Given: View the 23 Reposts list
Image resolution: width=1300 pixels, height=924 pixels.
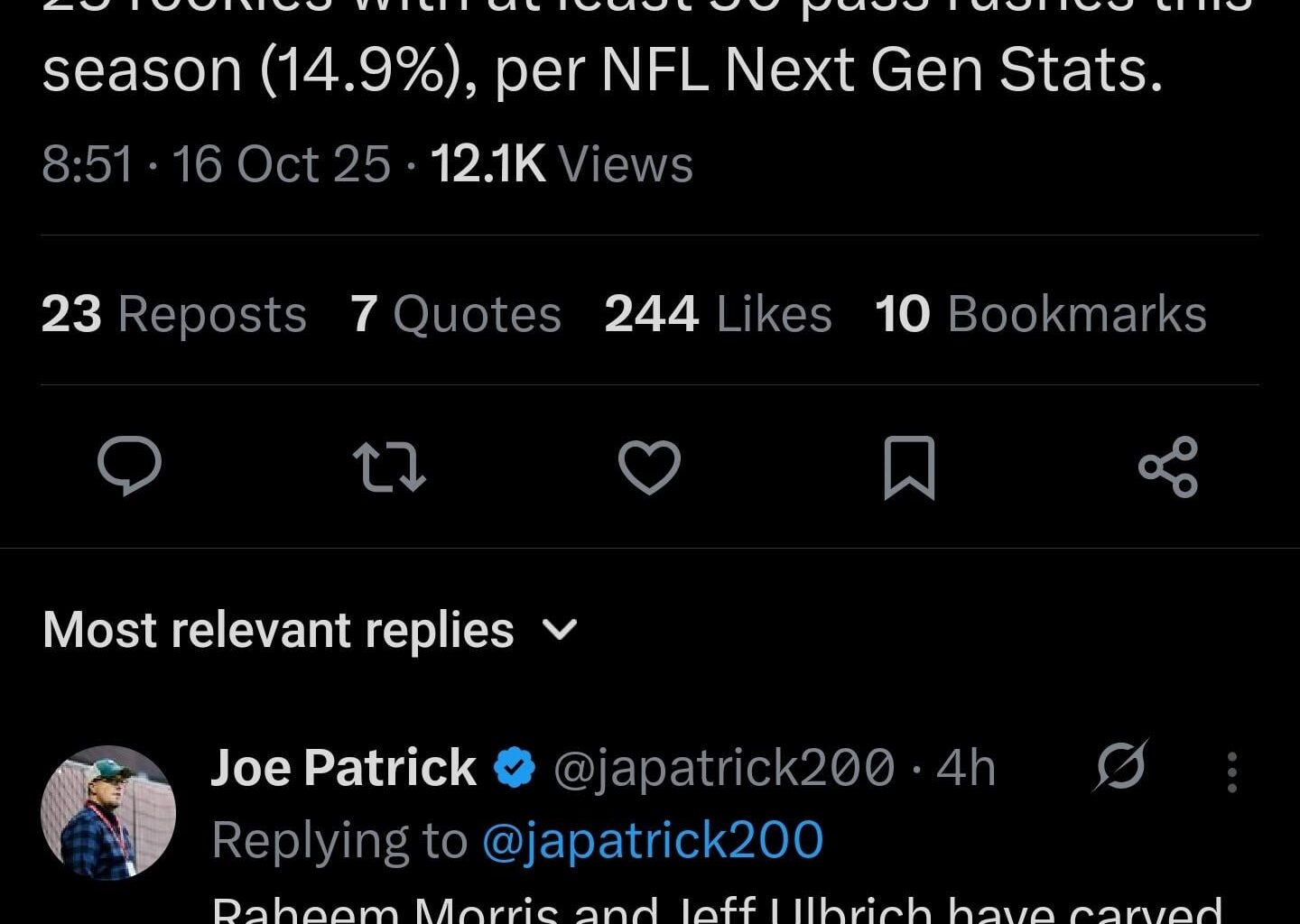Looking at the screenshot, I should (172, 314).
